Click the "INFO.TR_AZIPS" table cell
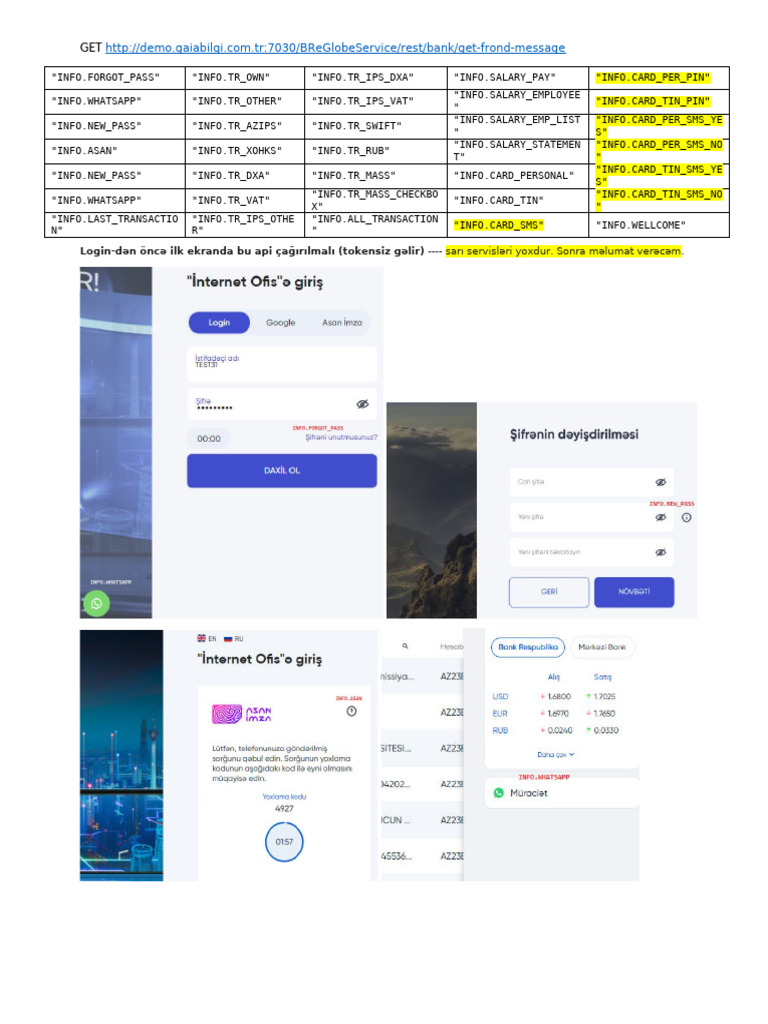Image resolution: width=768 pixels, height=1024 pixels. 245,126
